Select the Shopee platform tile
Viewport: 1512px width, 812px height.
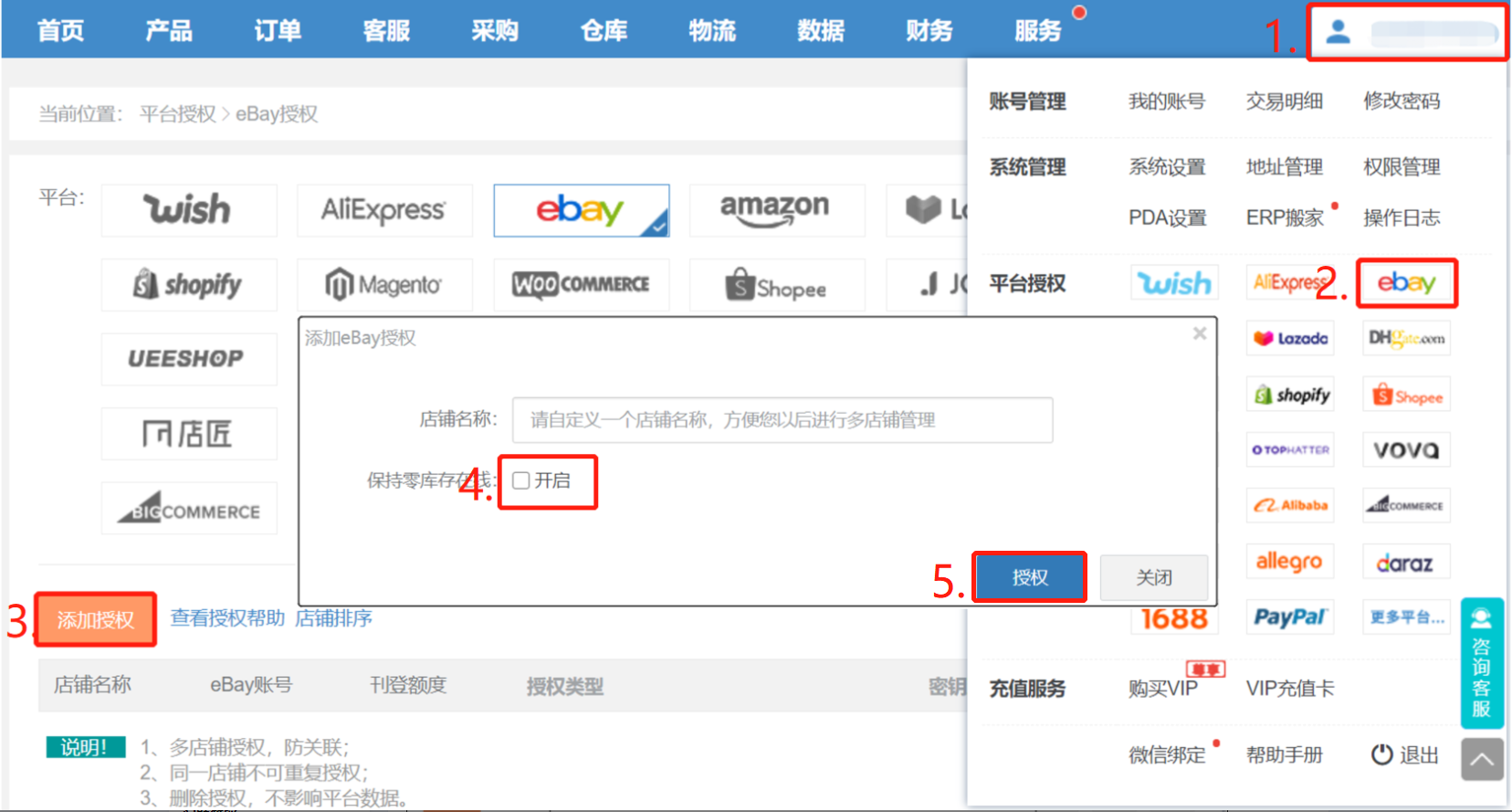[776, 285]
